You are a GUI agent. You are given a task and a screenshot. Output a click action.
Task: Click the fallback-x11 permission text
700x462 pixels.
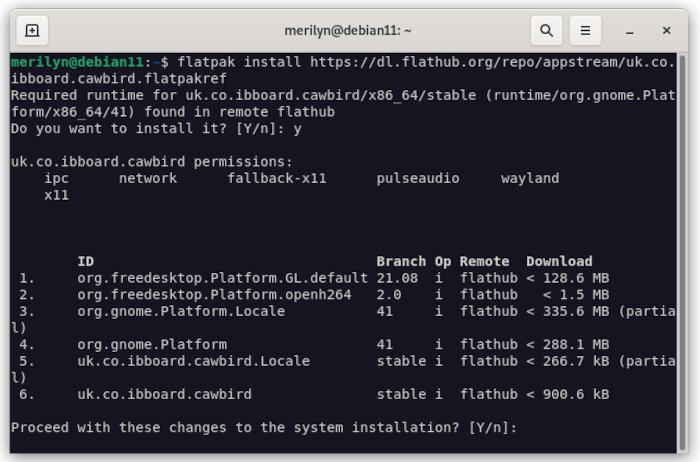pyautogui.click(x=277, y=179)
